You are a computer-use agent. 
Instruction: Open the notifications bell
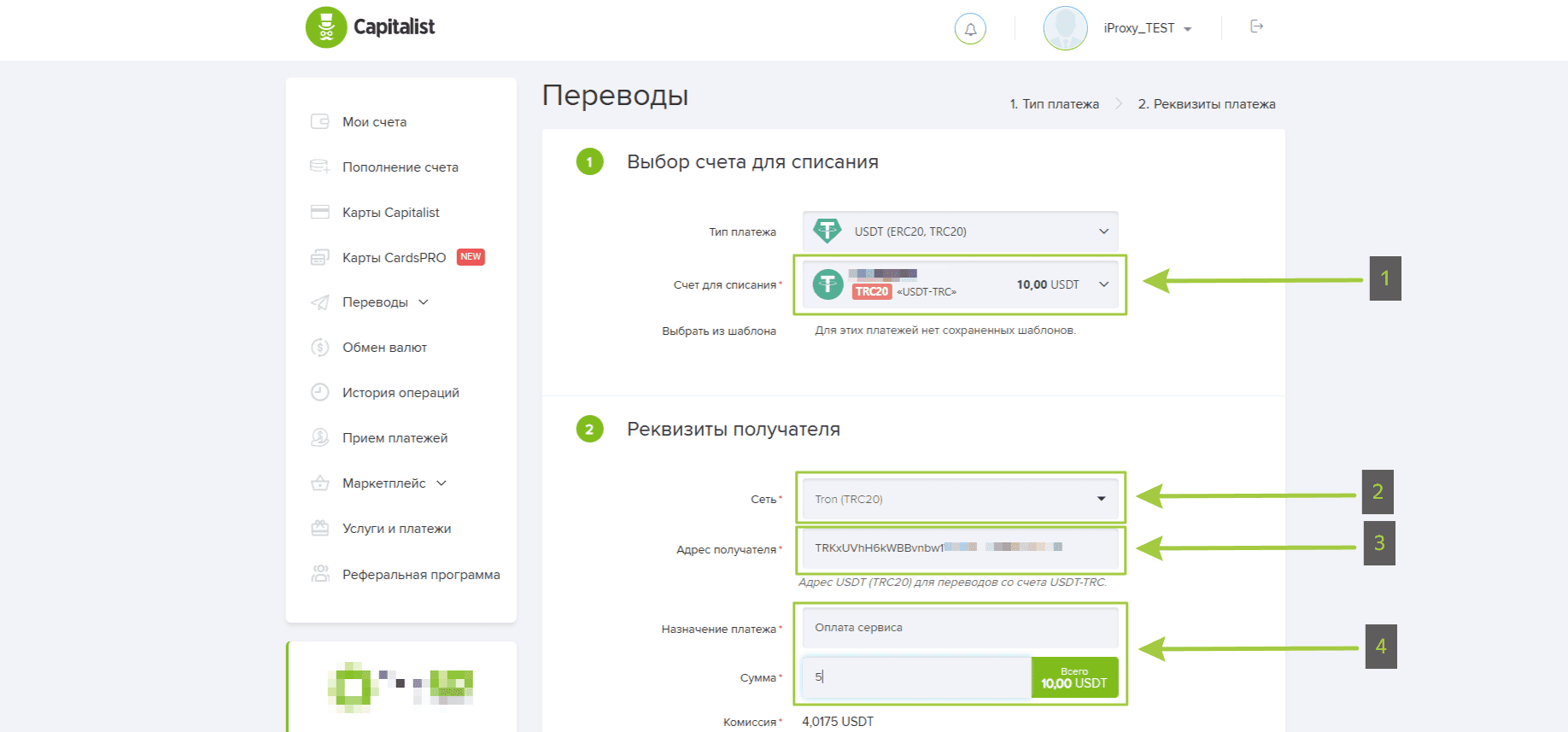tap(970, 28)
